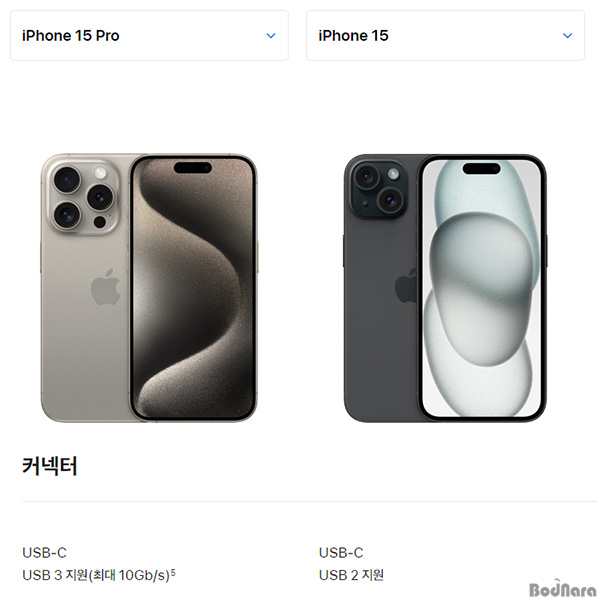Open footnote 5 next to 10Gb/s

coord(173,572)
